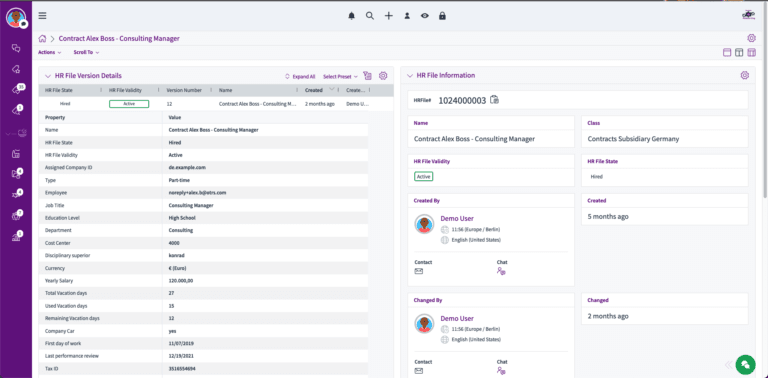This screenshot has width=768, height=378.
Task: Click Changed By Demo User email contact icon
Action: 419,371
